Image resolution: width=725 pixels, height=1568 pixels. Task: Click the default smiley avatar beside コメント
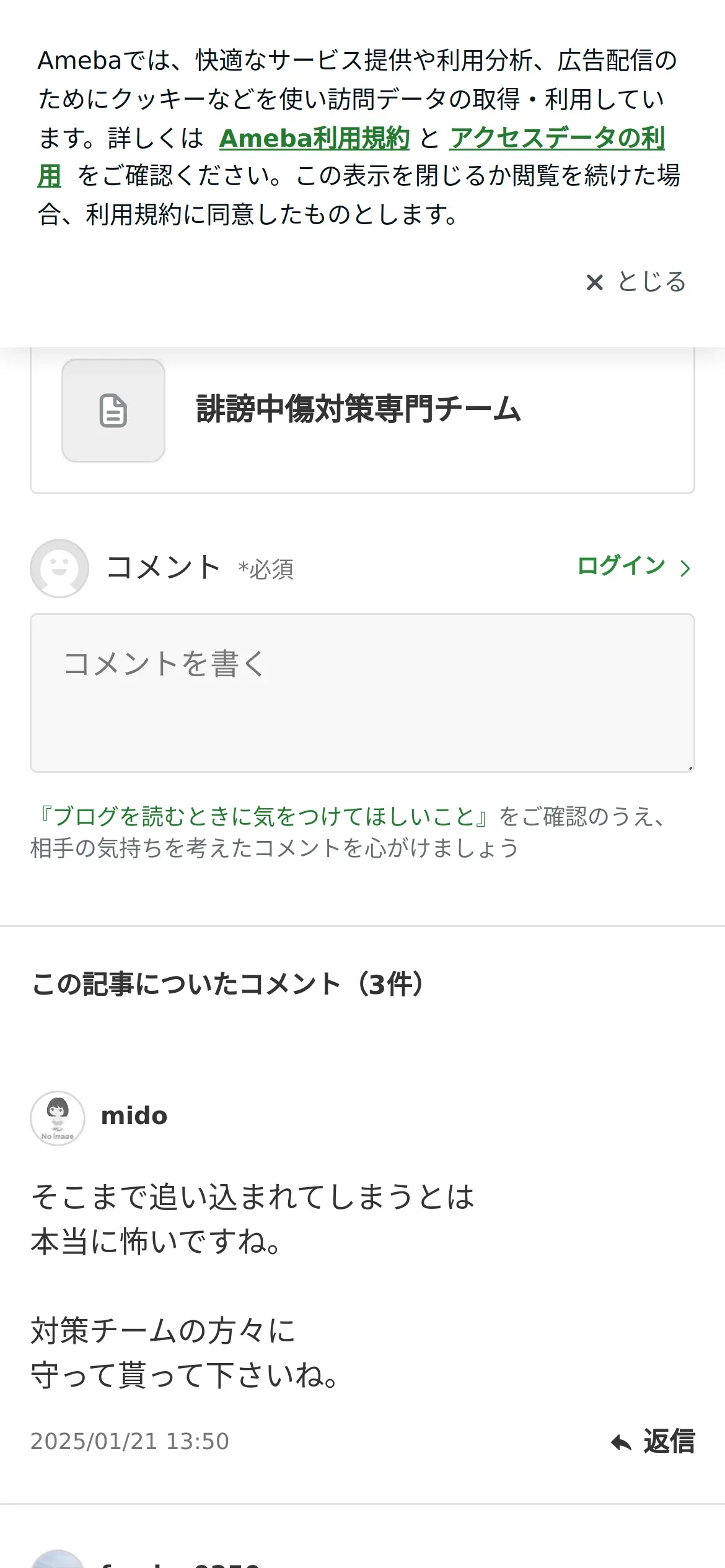coord(59,568)
